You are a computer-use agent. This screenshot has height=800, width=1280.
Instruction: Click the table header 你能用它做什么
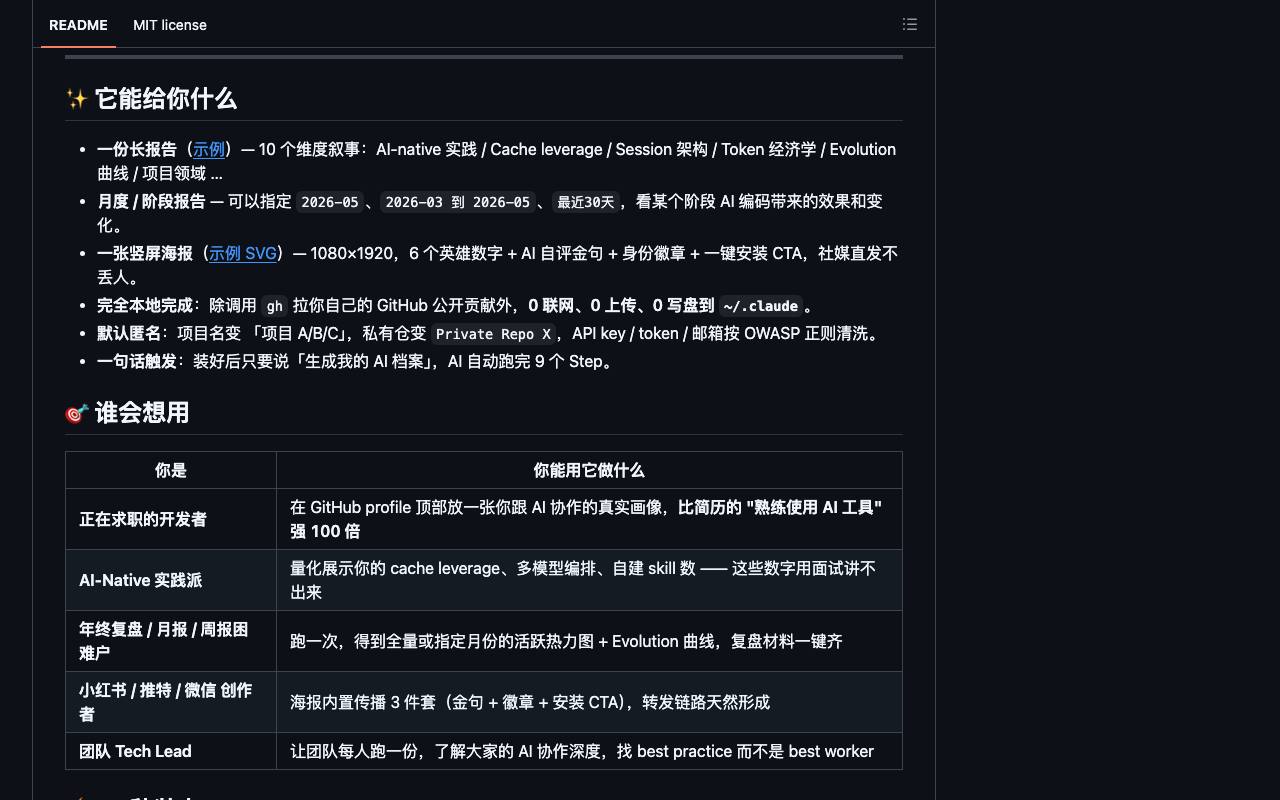tap(589, 470)
